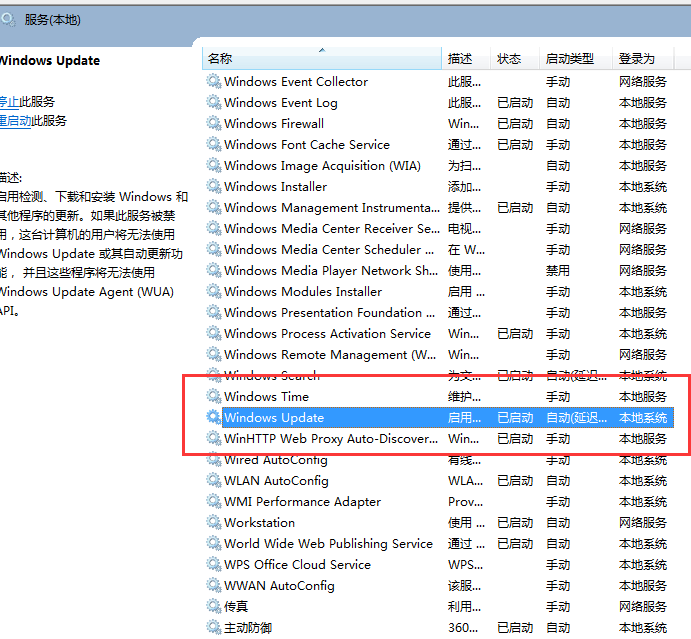Select the Windows Media Player Network Sharing row
This screenshot has height=639, width=691.
point(330,271)
